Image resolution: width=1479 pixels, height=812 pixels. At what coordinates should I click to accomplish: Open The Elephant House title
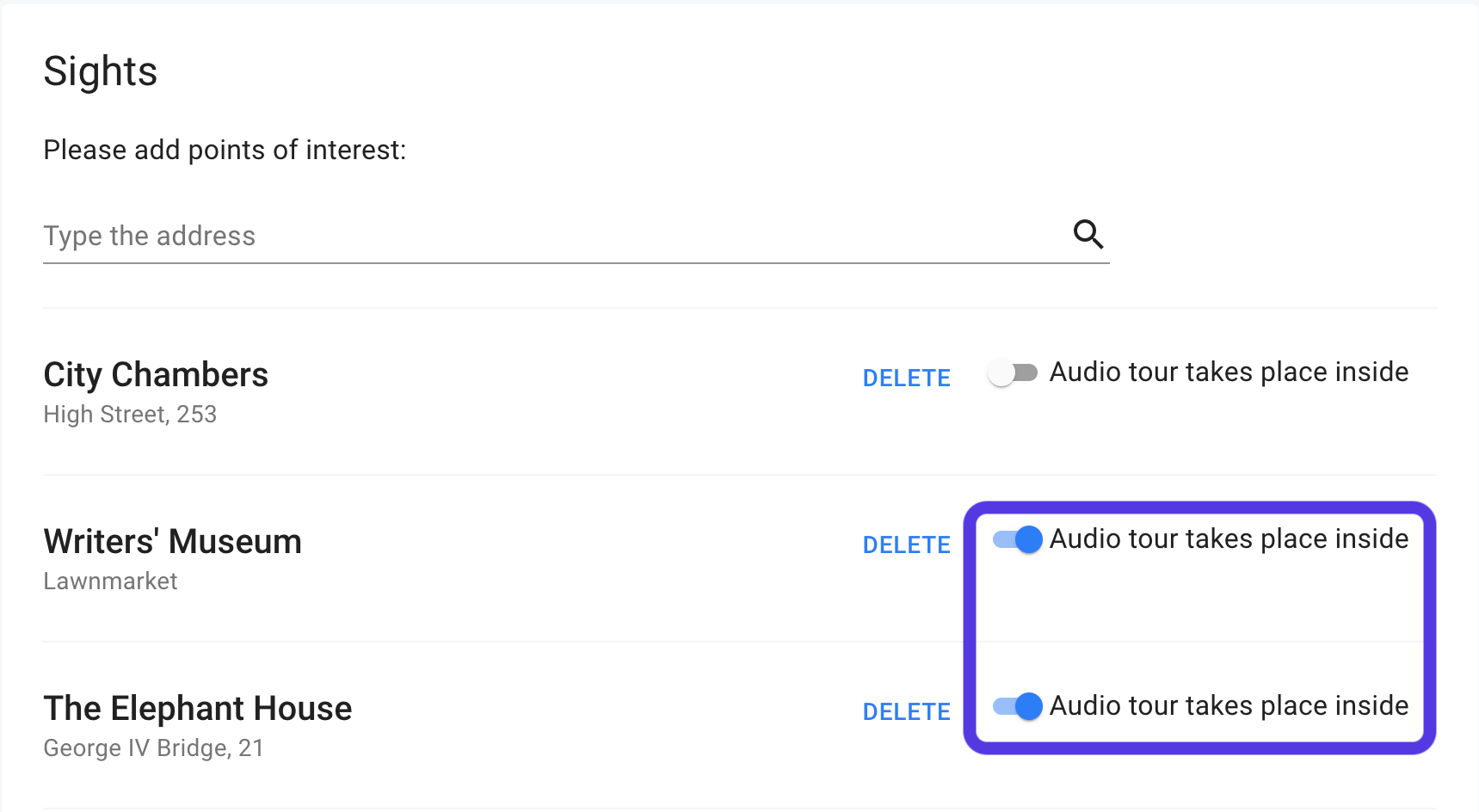[x=197, y=709]
